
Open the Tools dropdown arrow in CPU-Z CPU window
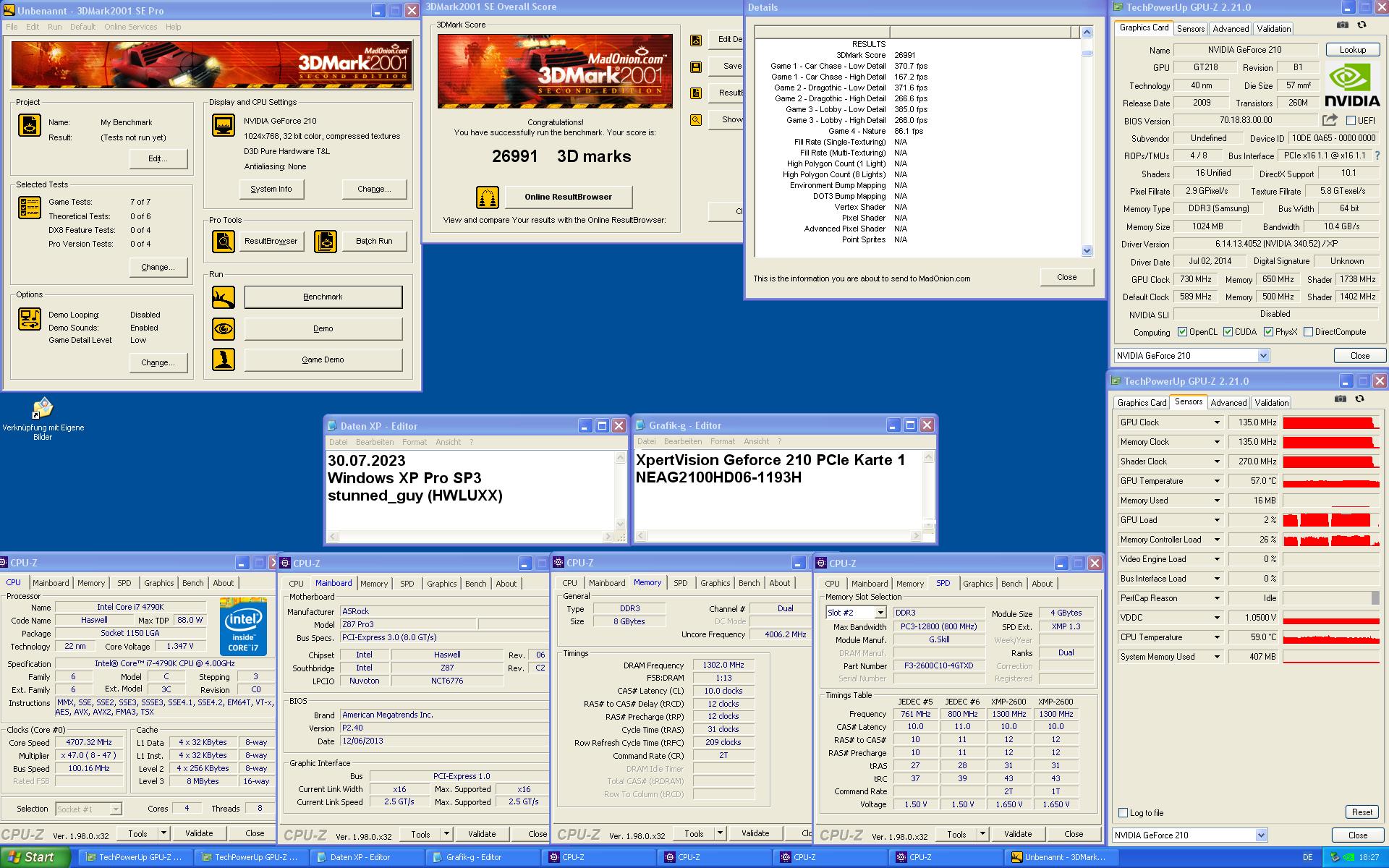[x=163, y=833]
